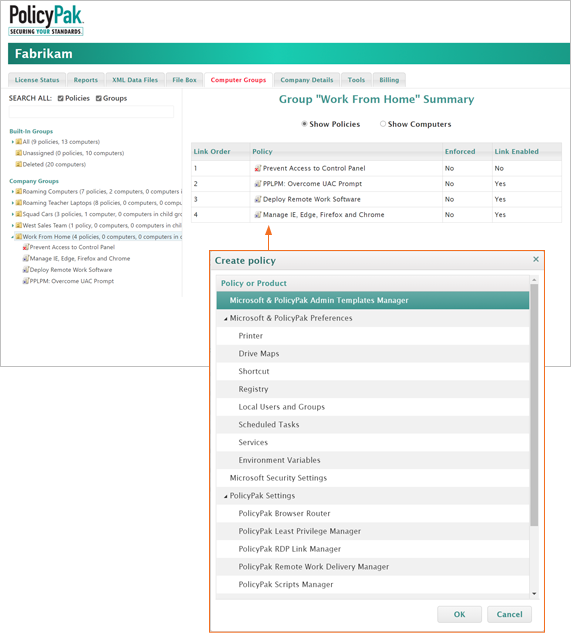
Task: Toggle the Policies search checkbox
Action: tap(61, 99)
